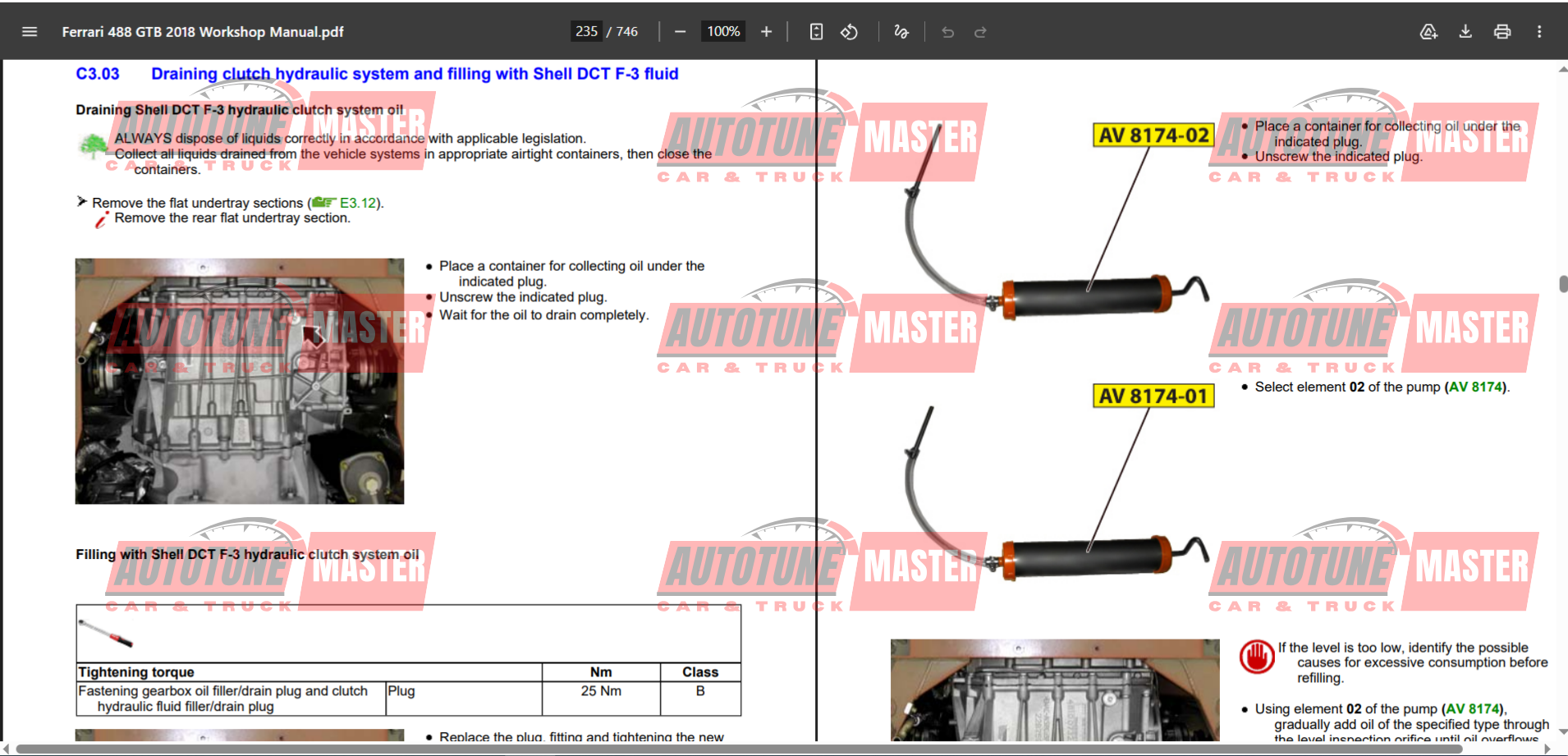Open the sidebar menu hamburger icon
The width and height of the screenshot is (1568, 756).
click(30, 32)
